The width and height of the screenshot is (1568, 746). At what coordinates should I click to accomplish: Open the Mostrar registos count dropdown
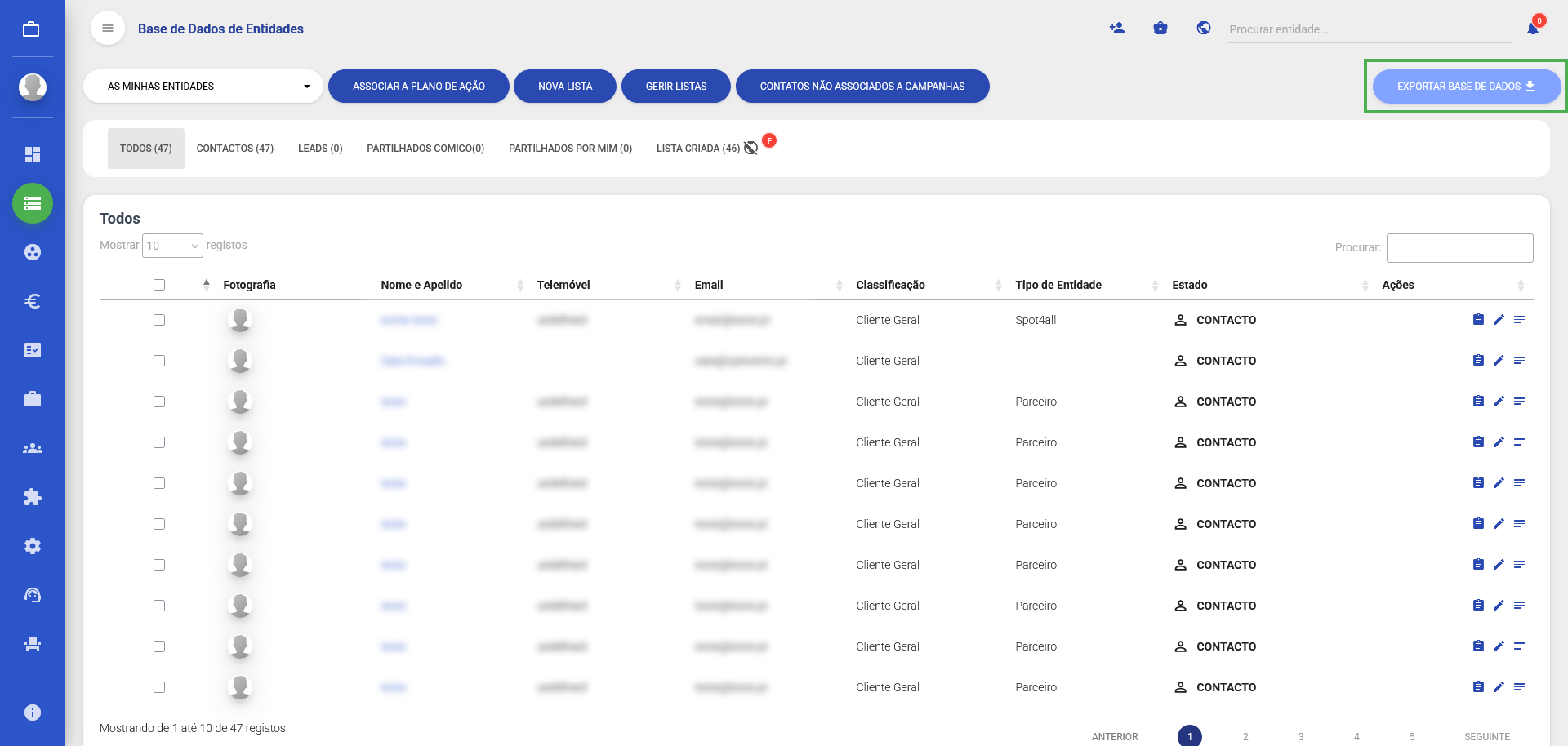172,246
